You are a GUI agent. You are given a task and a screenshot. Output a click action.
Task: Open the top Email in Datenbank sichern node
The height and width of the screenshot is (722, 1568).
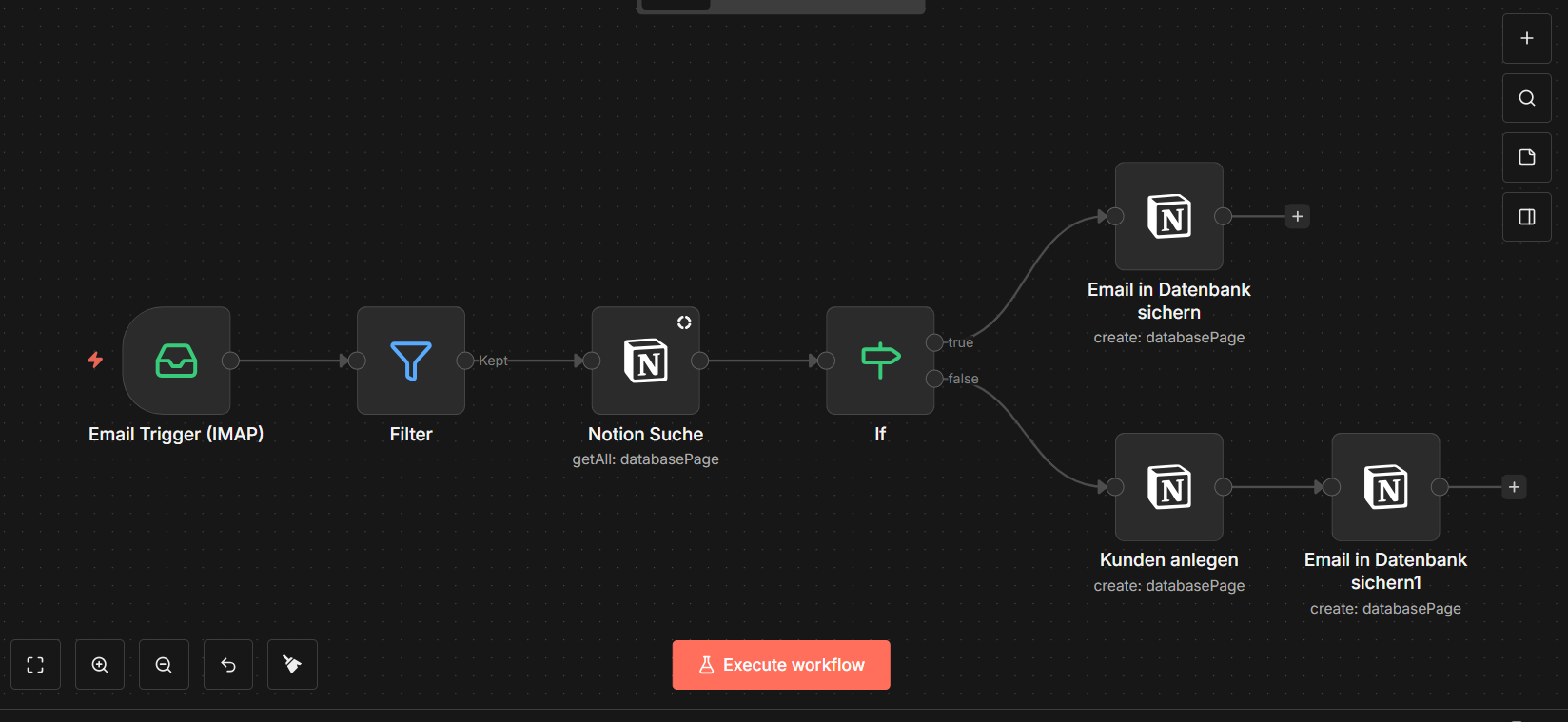coord(1168,216)
